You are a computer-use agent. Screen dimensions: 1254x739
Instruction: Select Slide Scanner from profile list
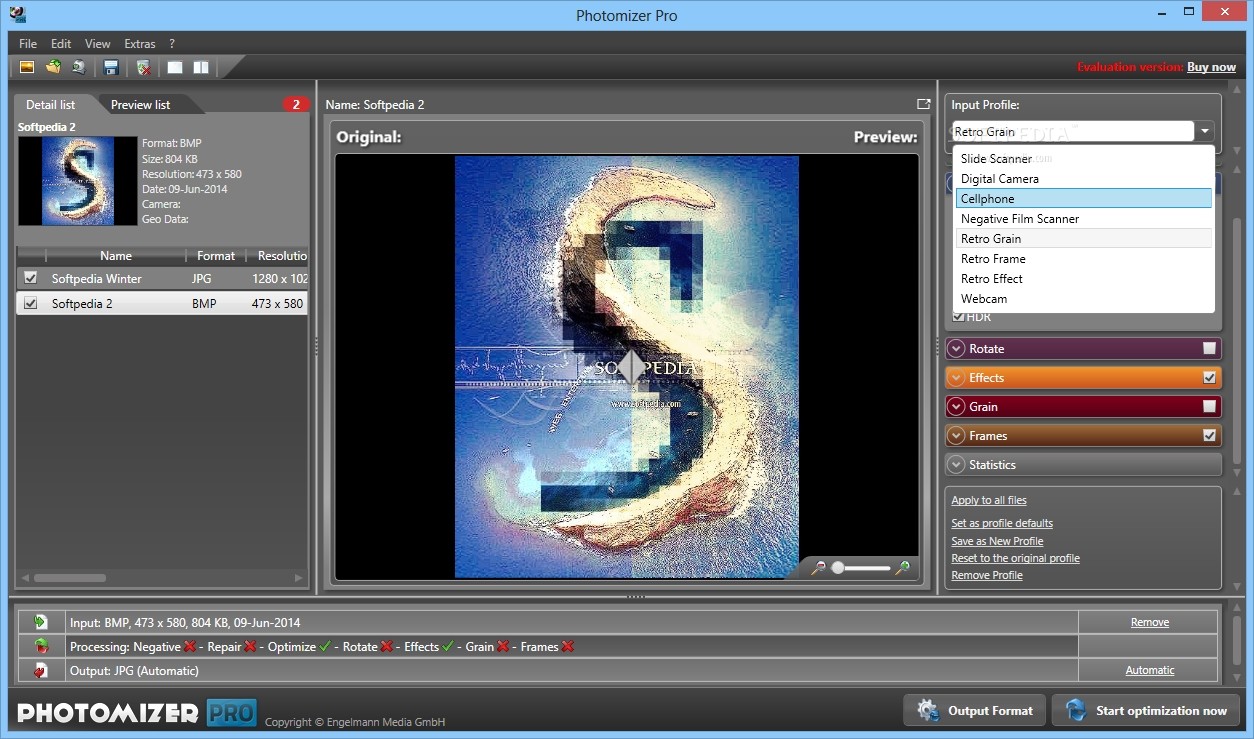click(1083, 158)
